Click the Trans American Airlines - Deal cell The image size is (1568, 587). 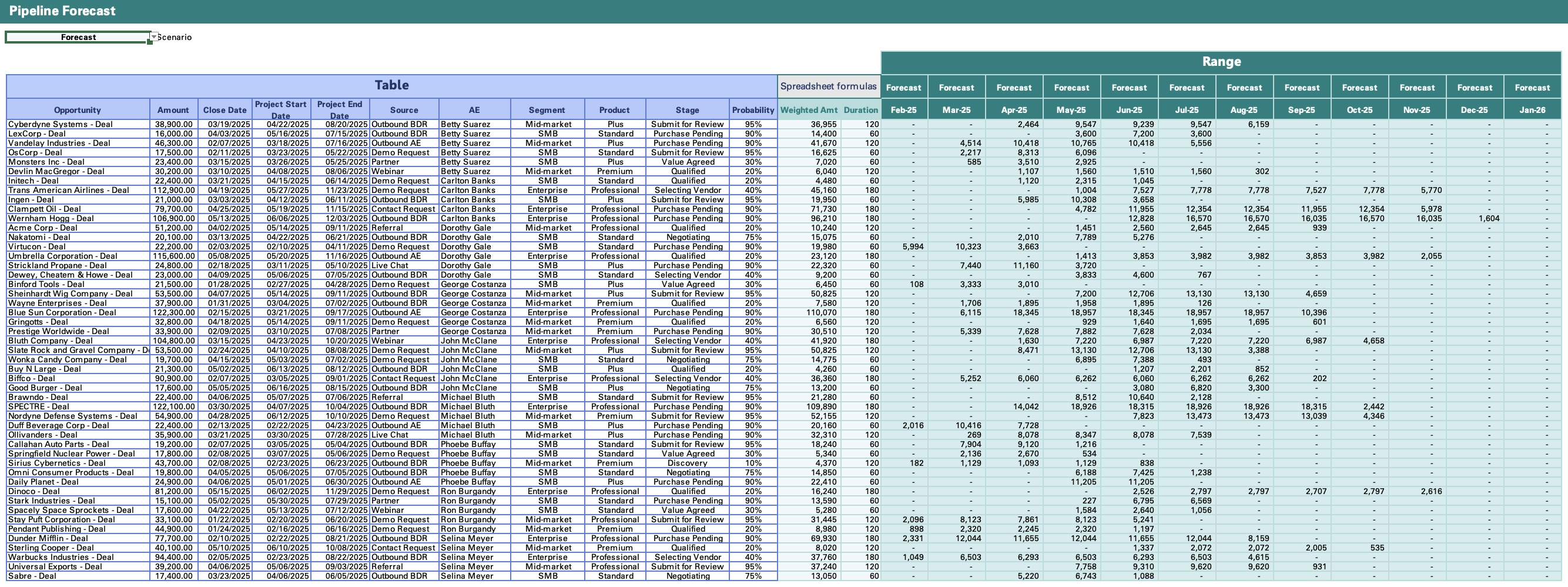click(x=78, y=190)
